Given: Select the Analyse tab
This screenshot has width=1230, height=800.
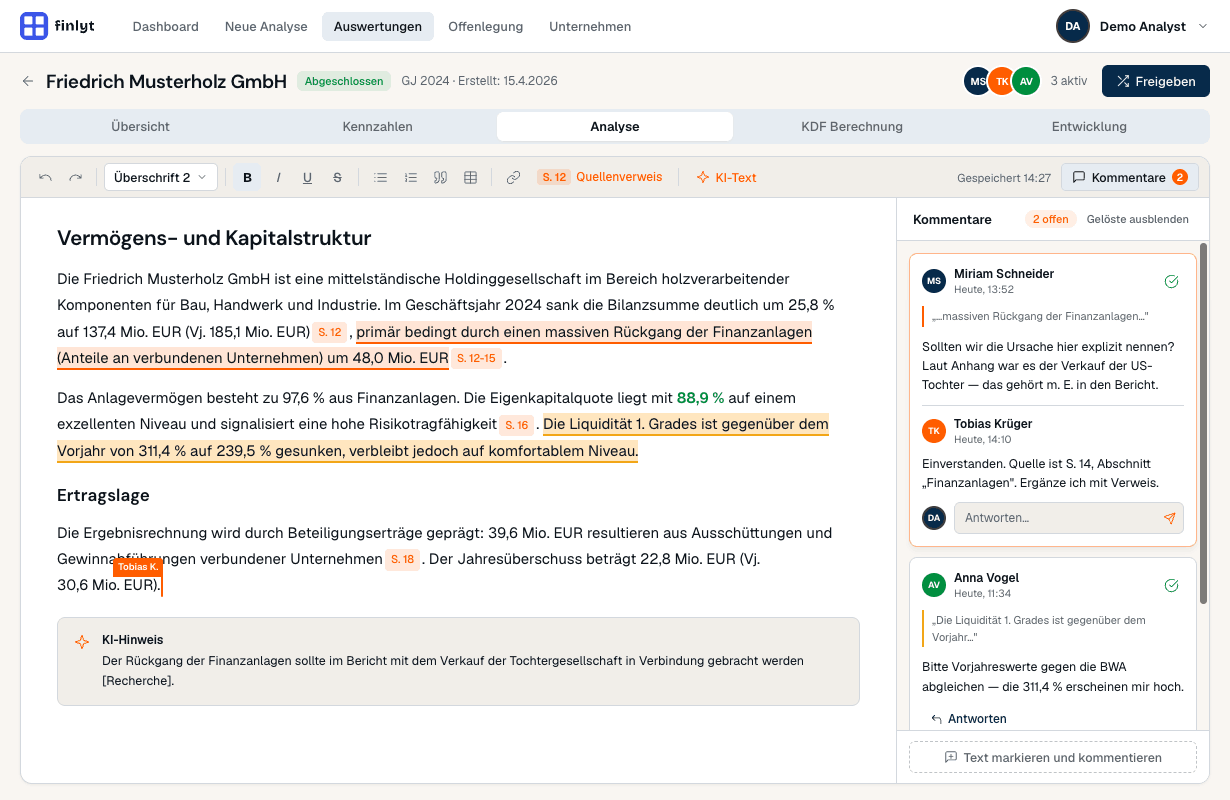Looking at the screenshot, I should (615, 126).
